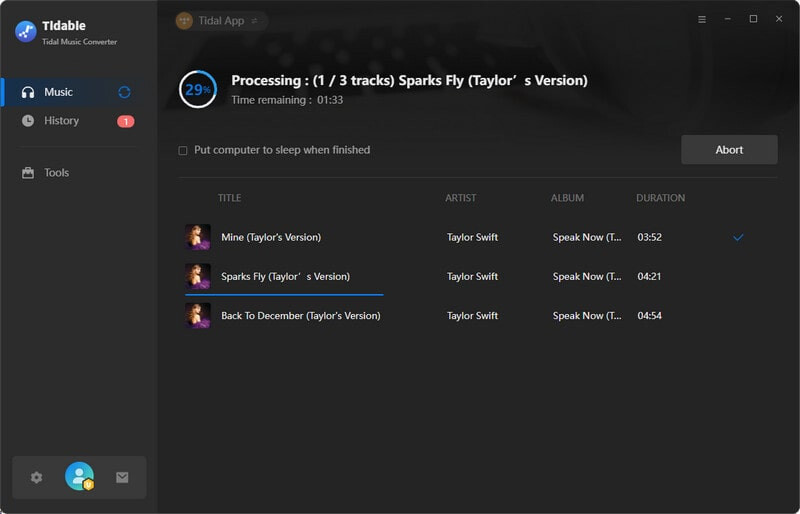The height and width of the screenshot is (514, 800).
Task: Open settings via the gear icon
Action: (x=36, y=477)
